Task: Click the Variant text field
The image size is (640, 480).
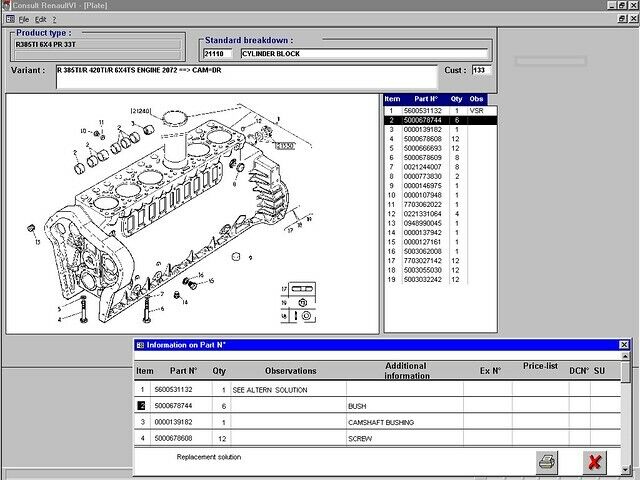Action: (x=246, y=76)
